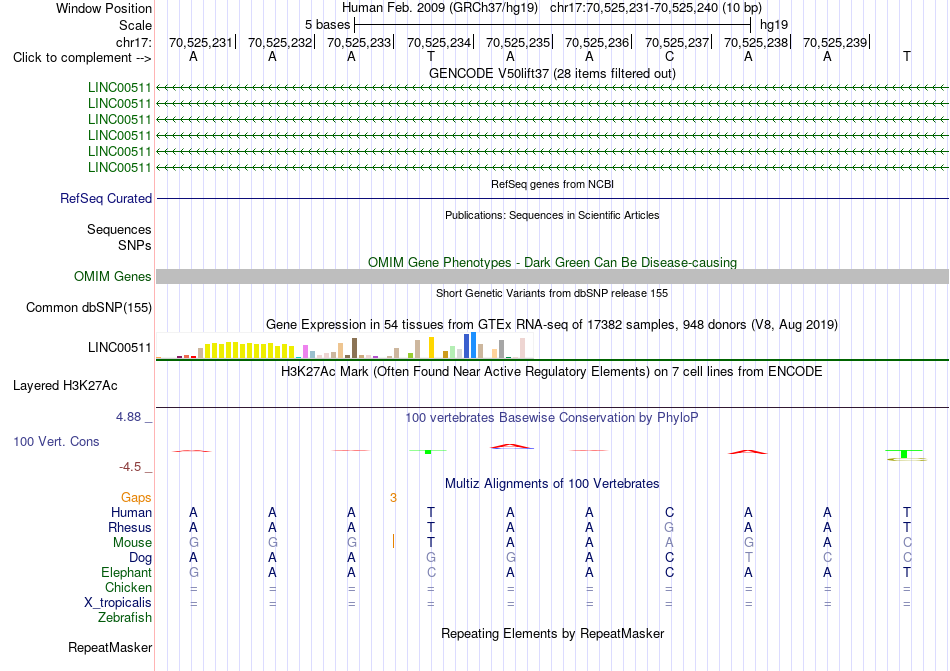Image resolution: width=950 pixels, height=671 pixels.
Task: Click the 100 Vert. Cons track label
Action: [56, 441]
